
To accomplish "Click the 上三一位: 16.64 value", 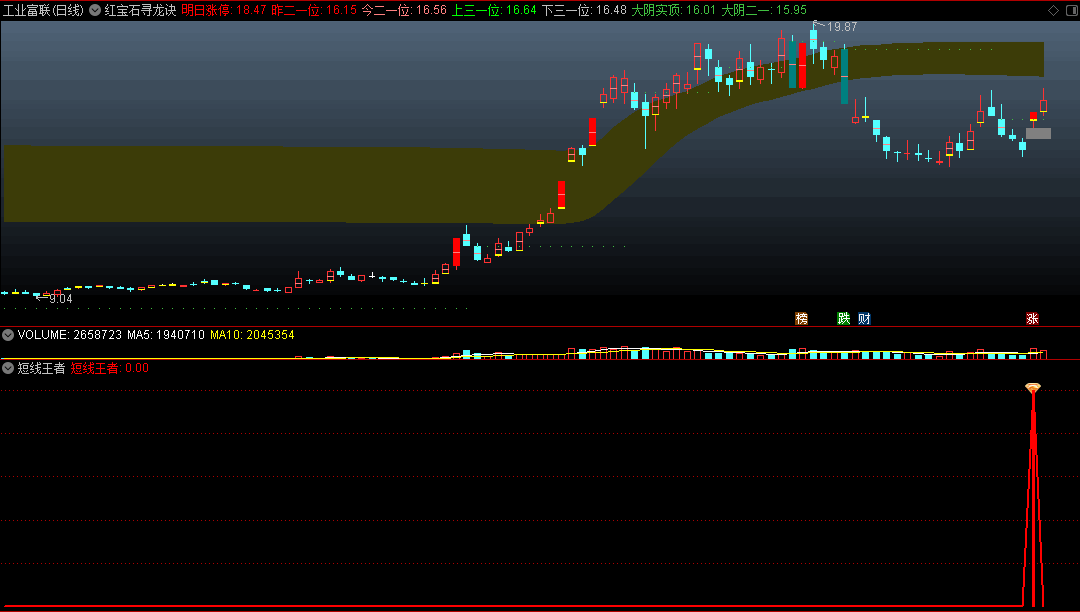I will [494, 10].
